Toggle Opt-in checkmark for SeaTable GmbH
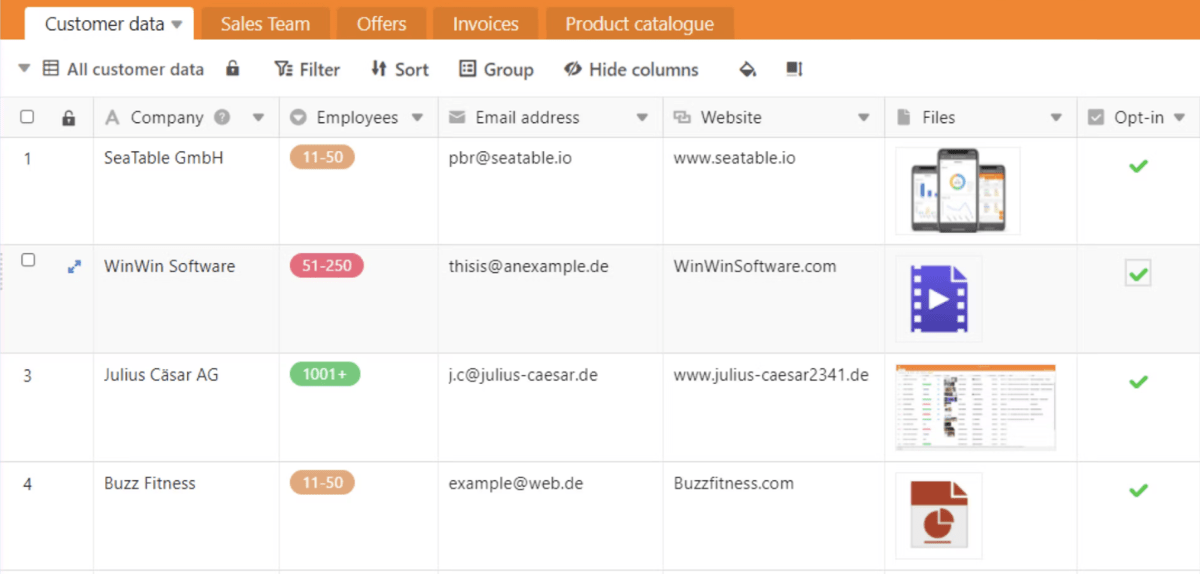 click(x=1138, y=165)
